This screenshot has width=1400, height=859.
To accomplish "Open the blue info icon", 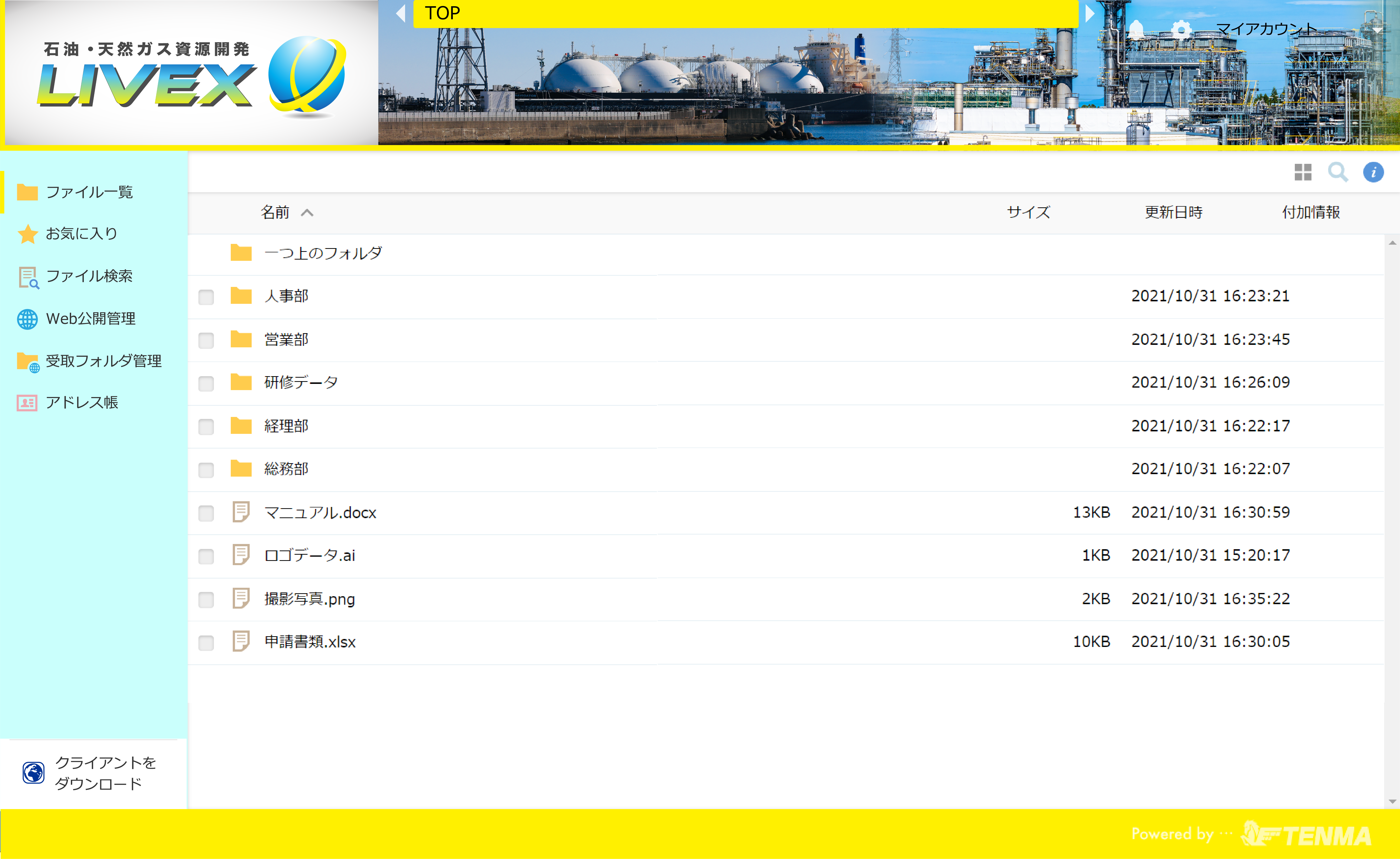I will [x=1373, y=172].
